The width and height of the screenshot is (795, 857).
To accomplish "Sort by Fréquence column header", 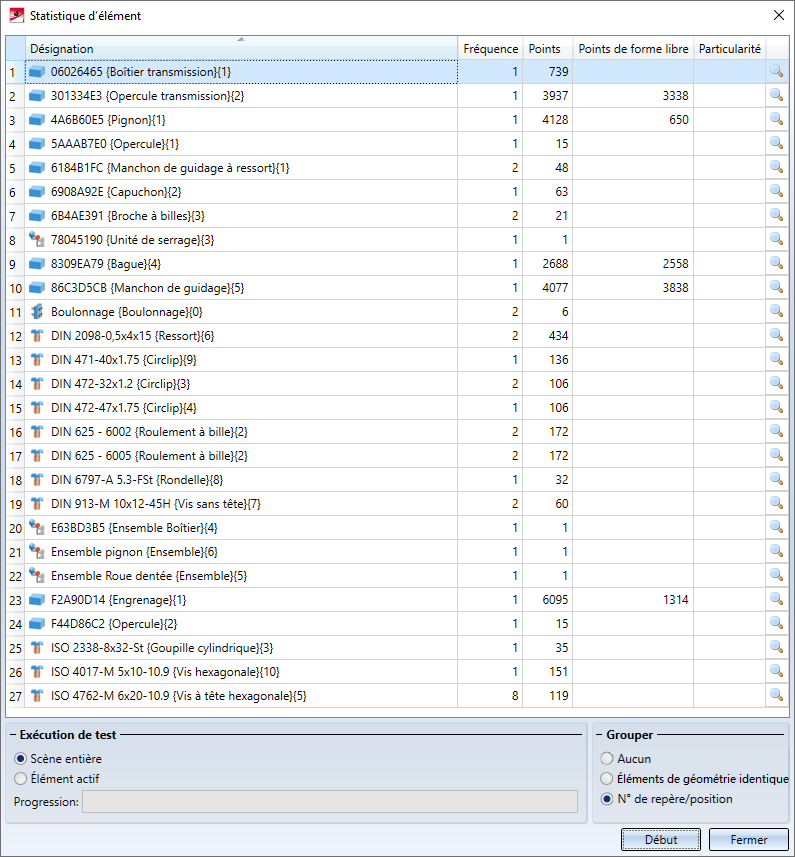I will pyautogui.click(x=490, y=49).
